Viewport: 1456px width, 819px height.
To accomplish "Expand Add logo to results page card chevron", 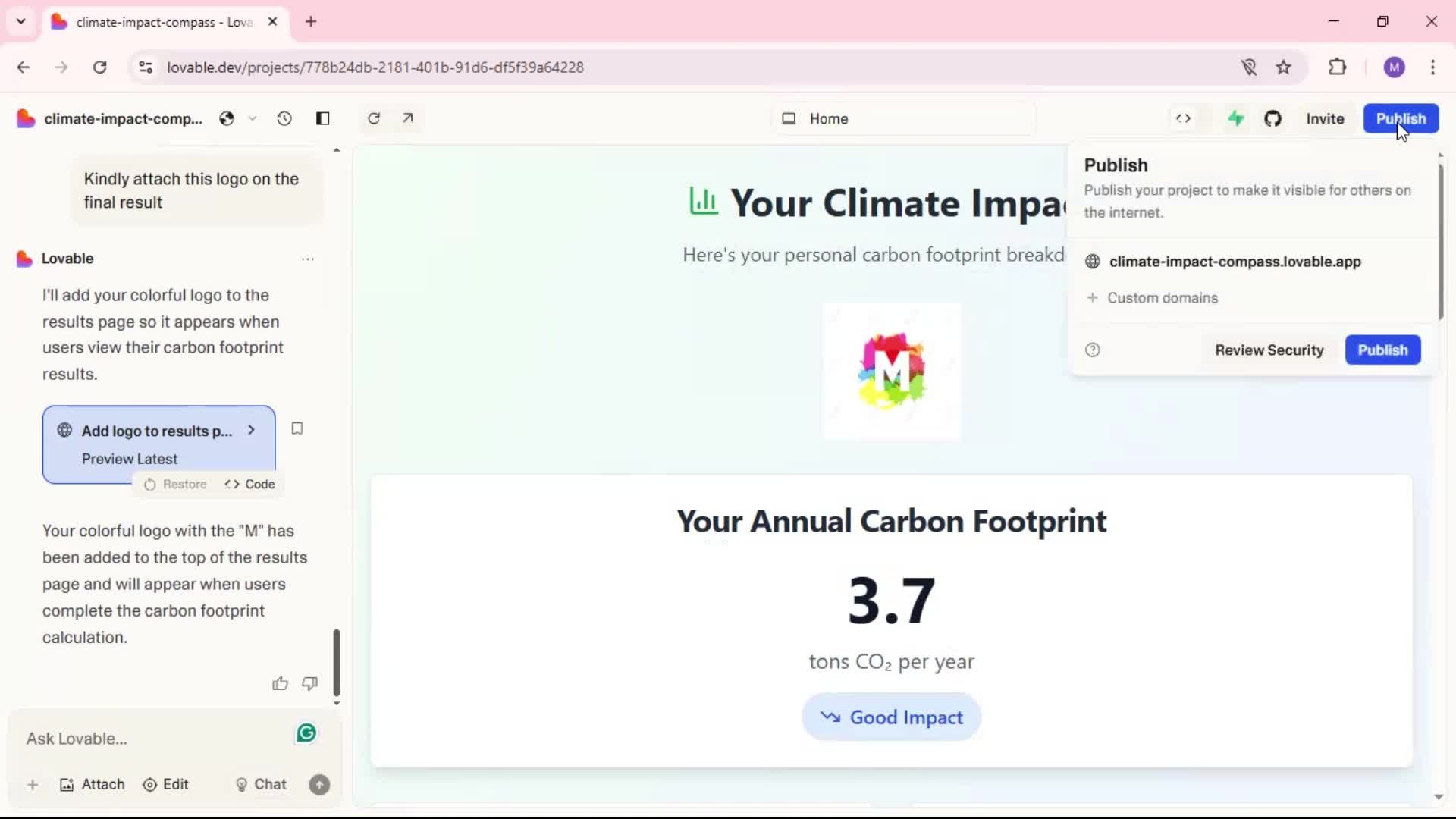I will [x=251, y=430].
